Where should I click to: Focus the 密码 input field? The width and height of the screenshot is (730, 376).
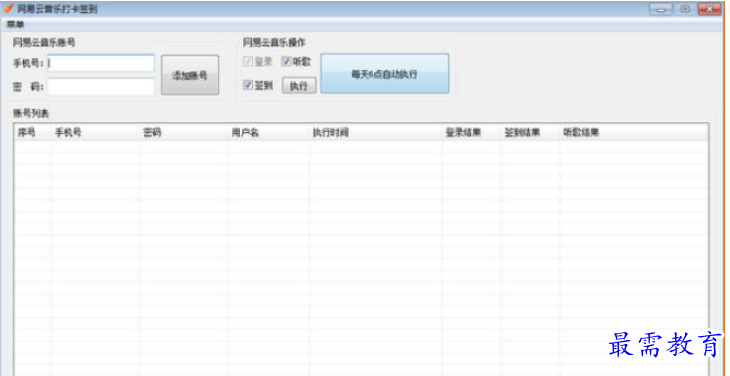pos(101,87)
